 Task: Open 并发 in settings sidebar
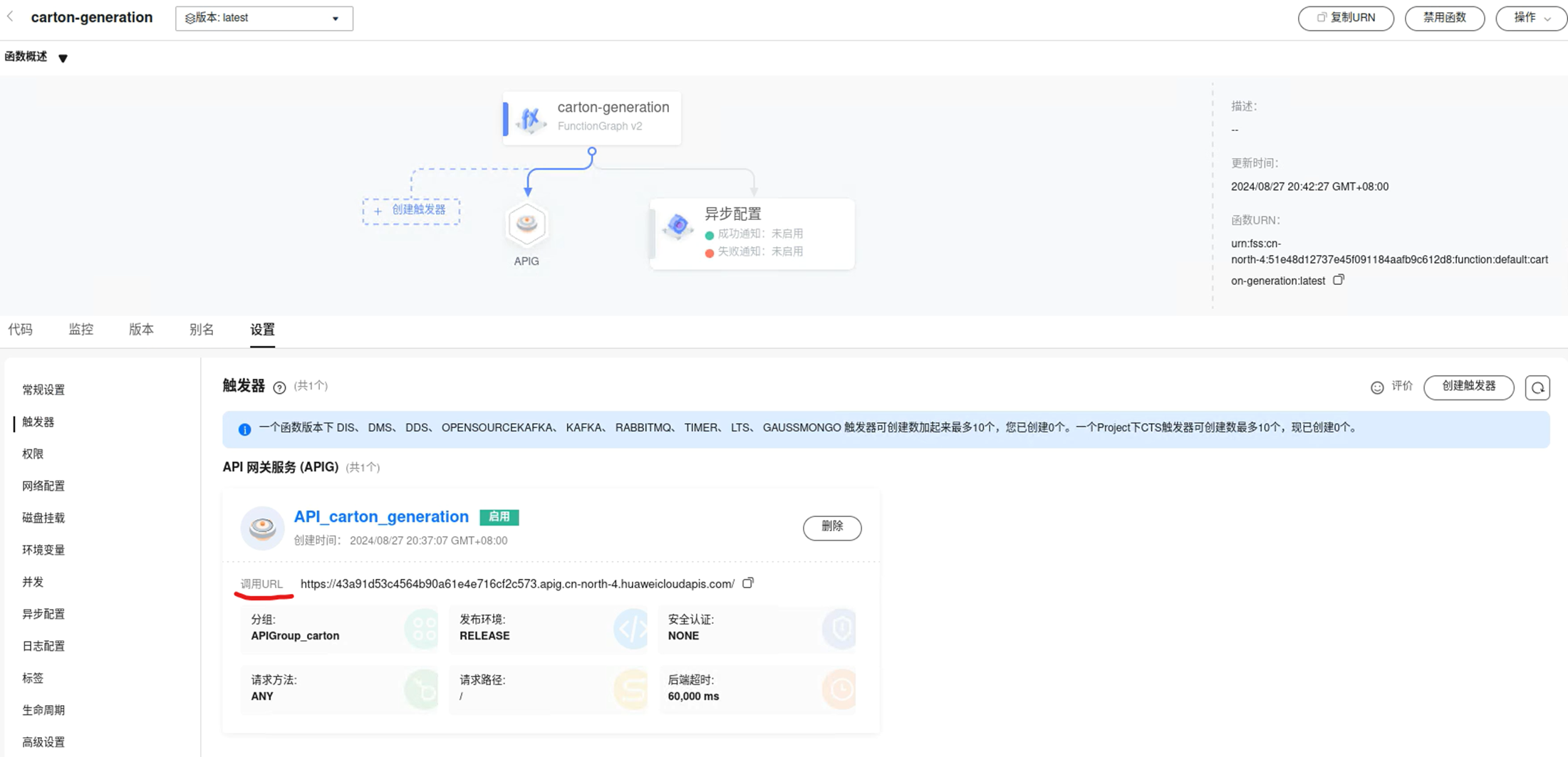click(x=33, y=582)
